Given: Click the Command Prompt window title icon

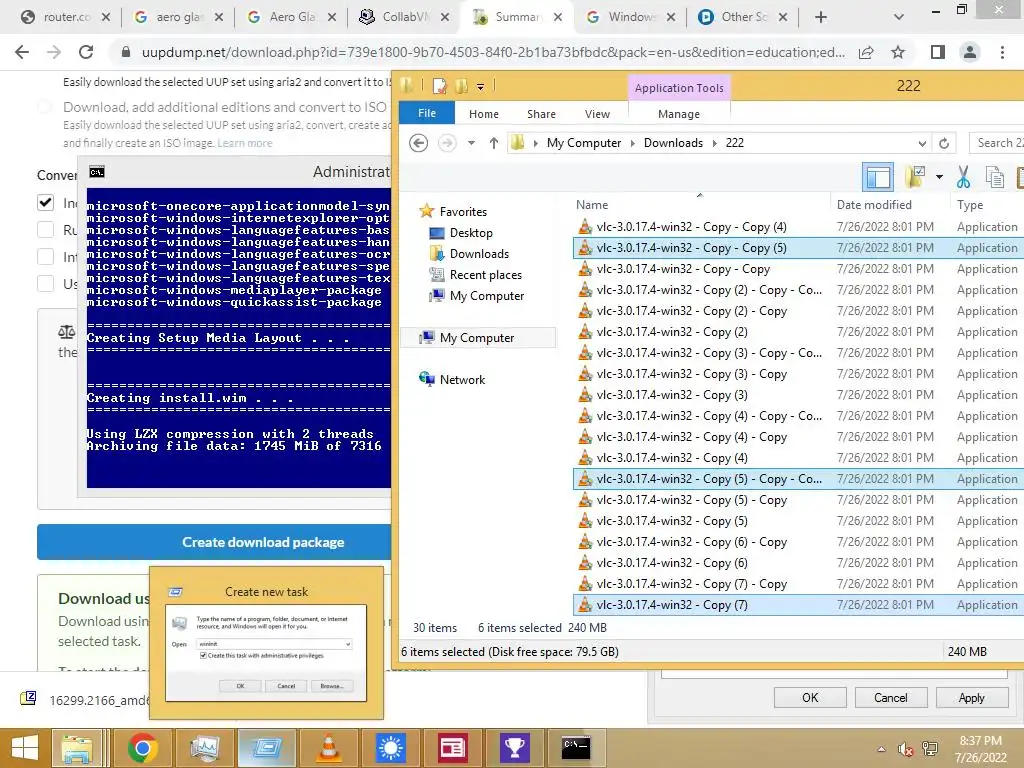Looking at the screenshot, I should click(97, 172).
